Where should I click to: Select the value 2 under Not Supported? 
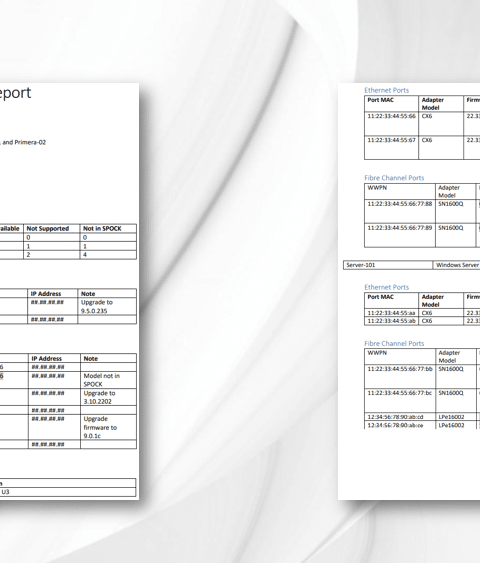[28, 255]
